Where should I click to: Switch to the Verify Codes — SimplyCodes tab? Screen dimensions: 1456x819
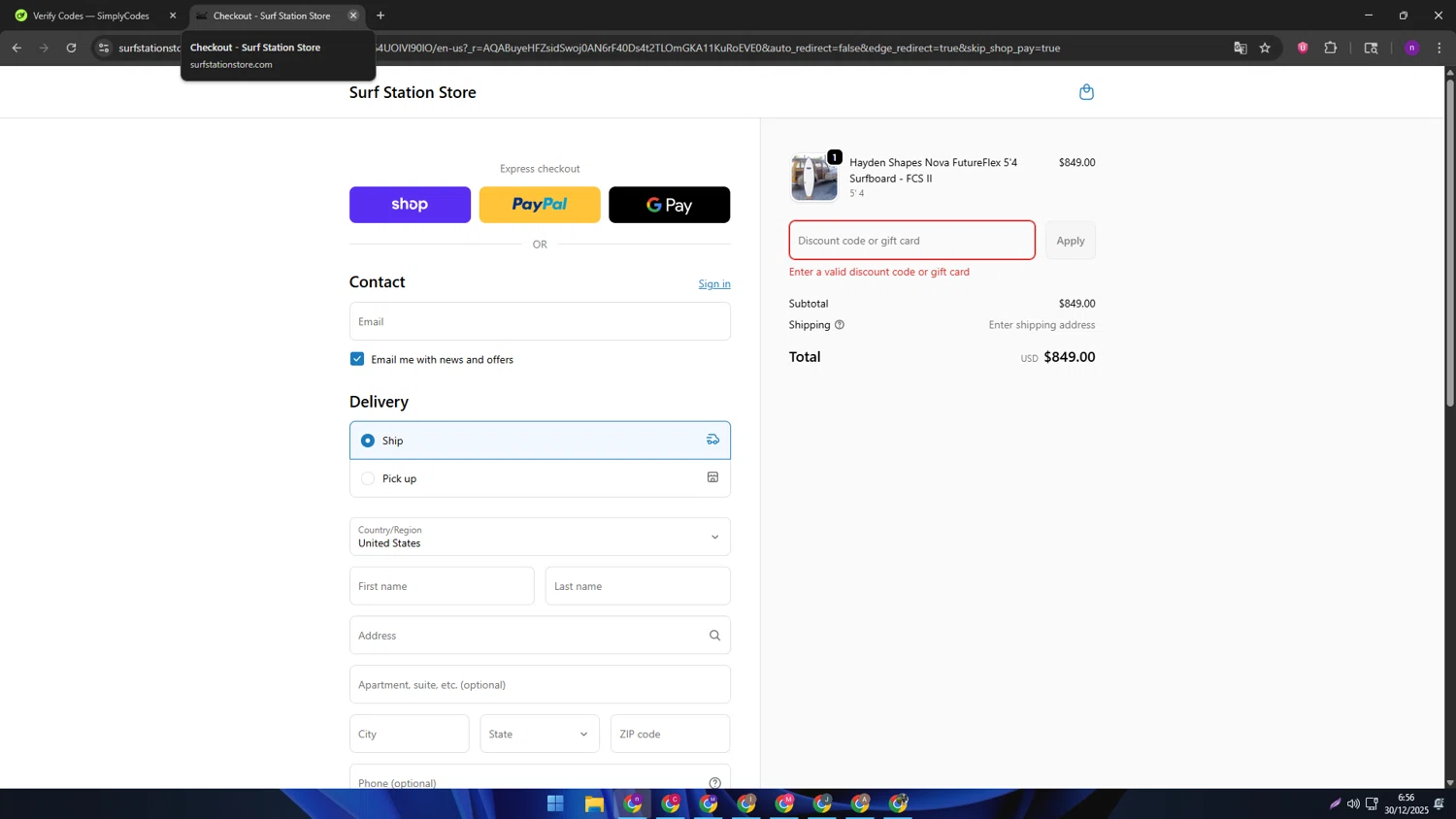(93, 16)
